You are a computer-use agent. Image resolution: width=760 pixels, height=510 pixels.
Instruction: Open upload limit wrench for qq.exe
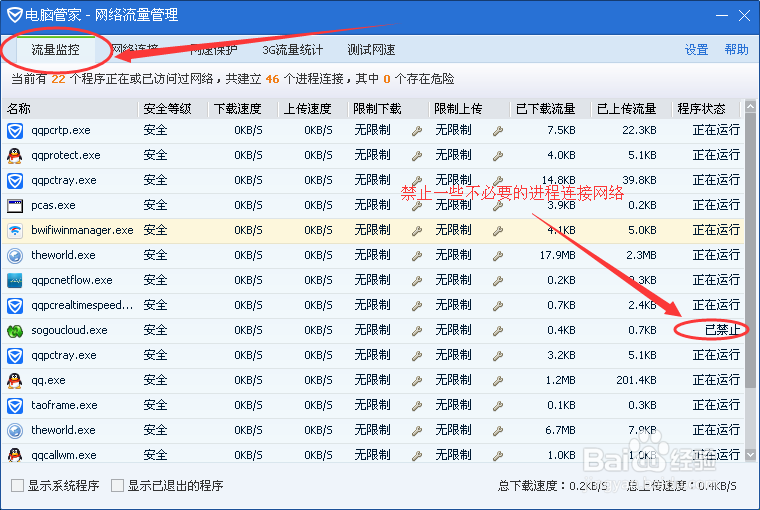click(x=498, y=381)
